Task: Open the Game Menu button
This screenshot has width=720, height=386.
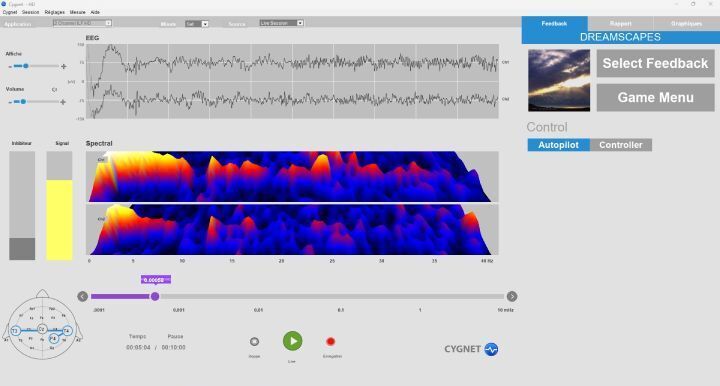Action: 655,97
